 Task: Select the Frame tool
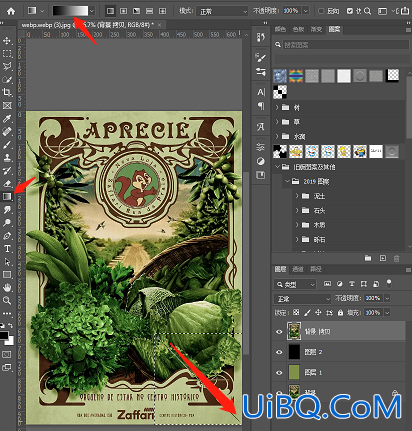tap(7, 106)
